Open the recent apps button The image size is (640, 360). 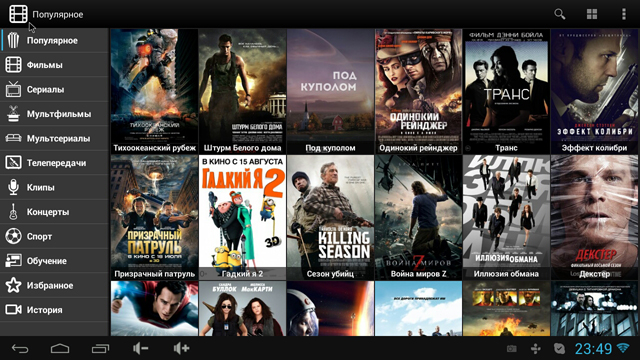[100, 349]
